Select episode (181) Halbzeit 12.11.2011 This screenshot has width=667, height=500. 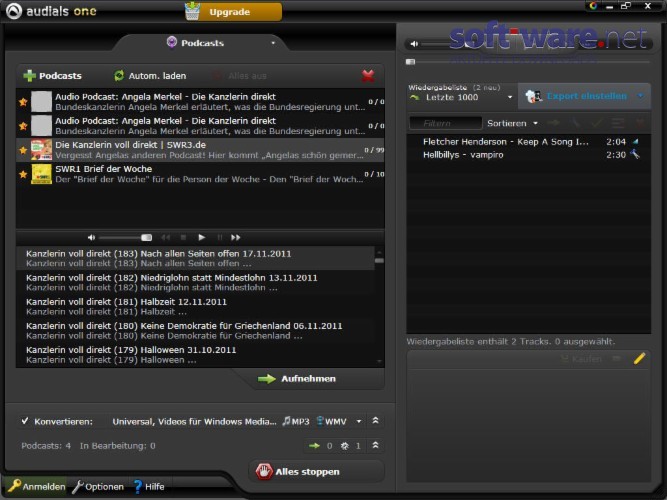[x=195, y=306]
